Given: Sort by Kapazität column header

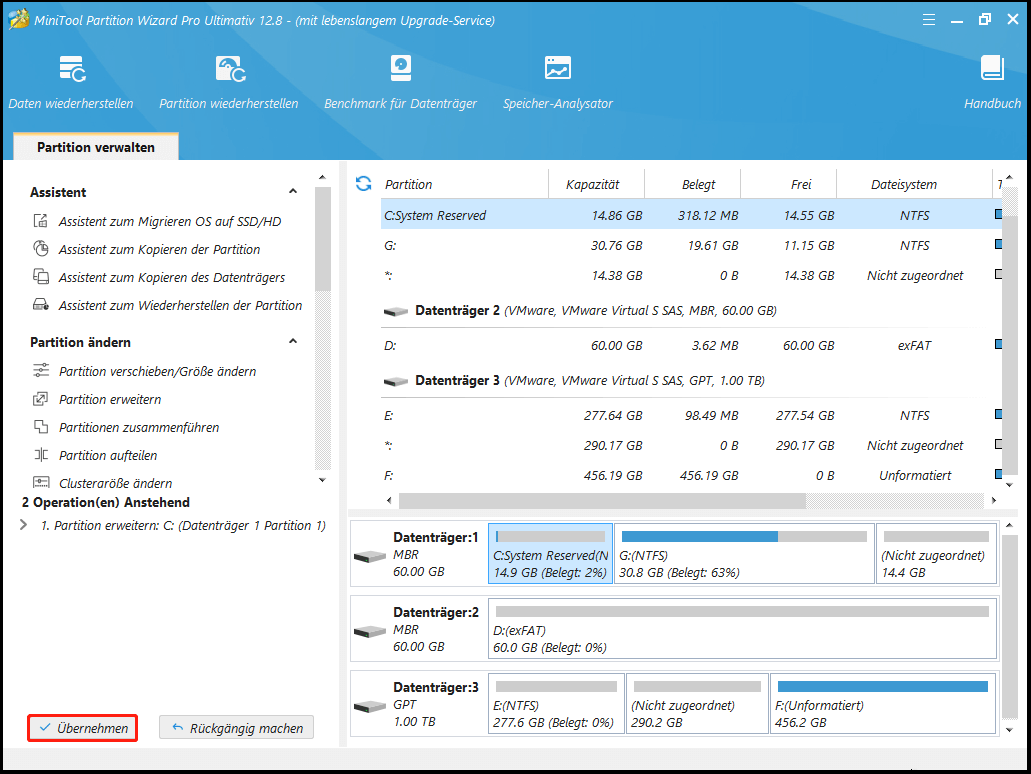Looking at the screenshot, I should pos(593,184).
